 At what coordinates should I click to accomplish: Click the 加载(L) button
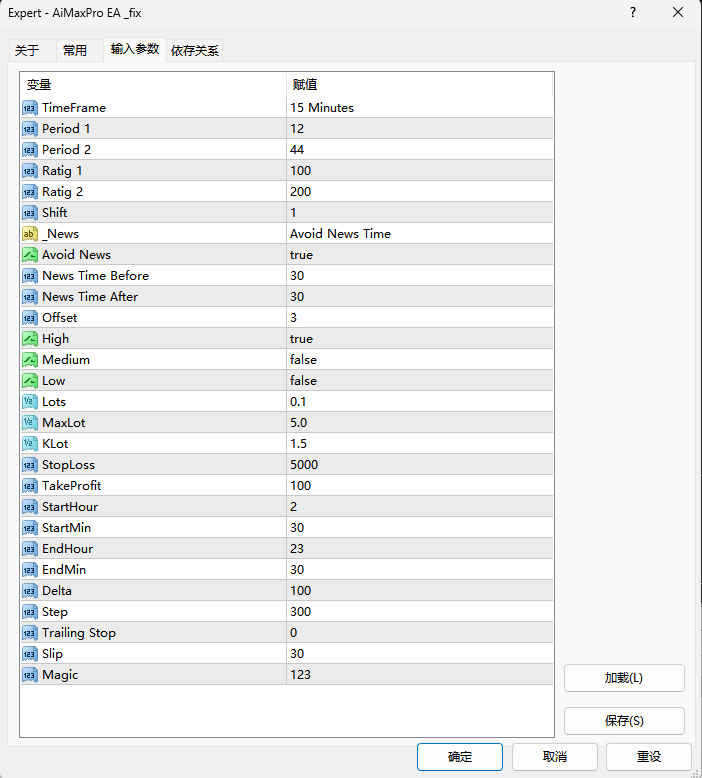coord(624,678)
